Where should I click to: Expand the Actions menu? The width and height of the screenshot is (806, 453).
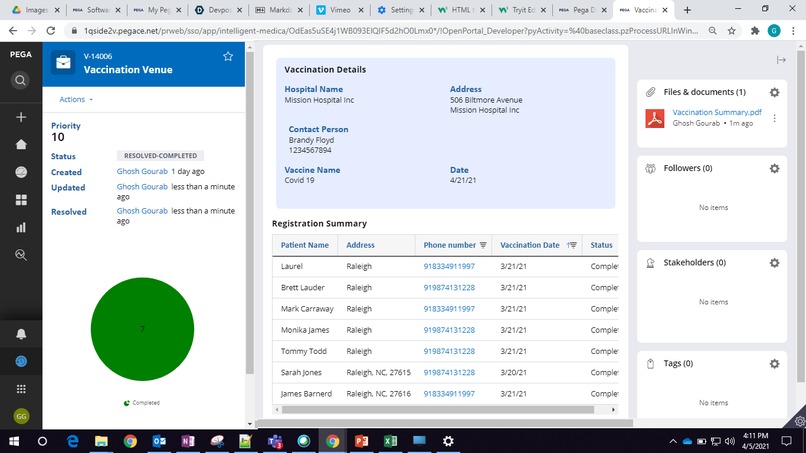pos(76,99)
